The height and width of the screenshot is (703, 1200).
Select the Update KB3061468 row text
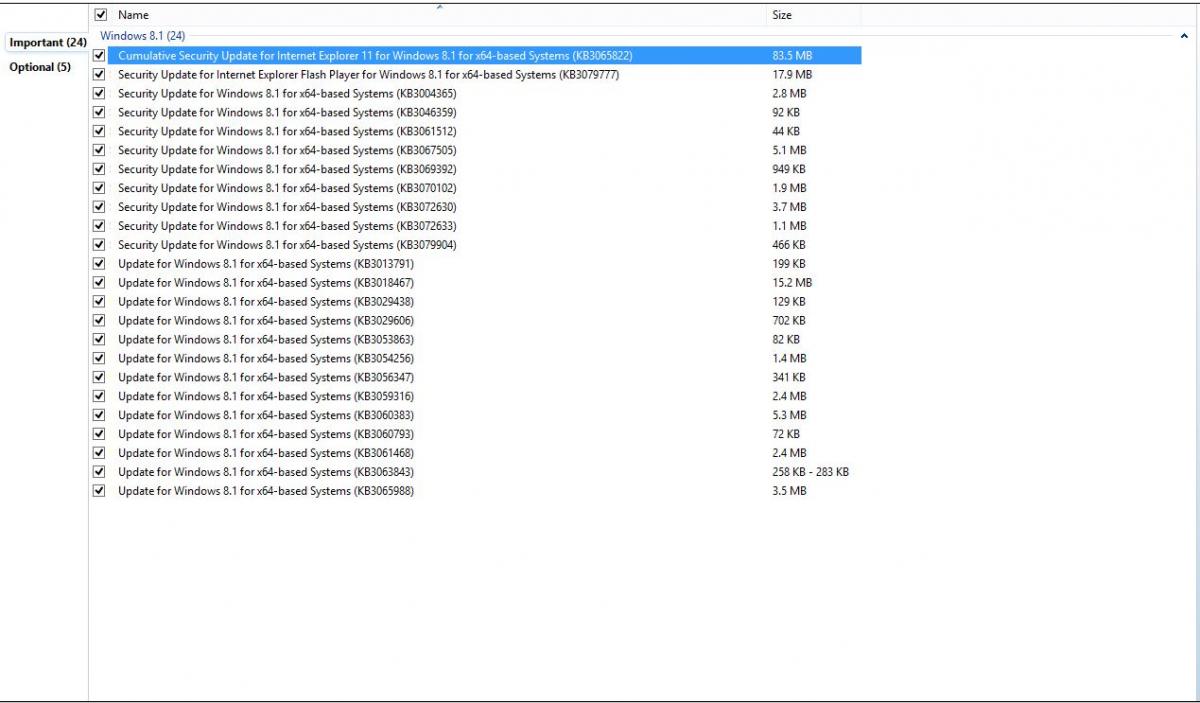pos(266,453)
